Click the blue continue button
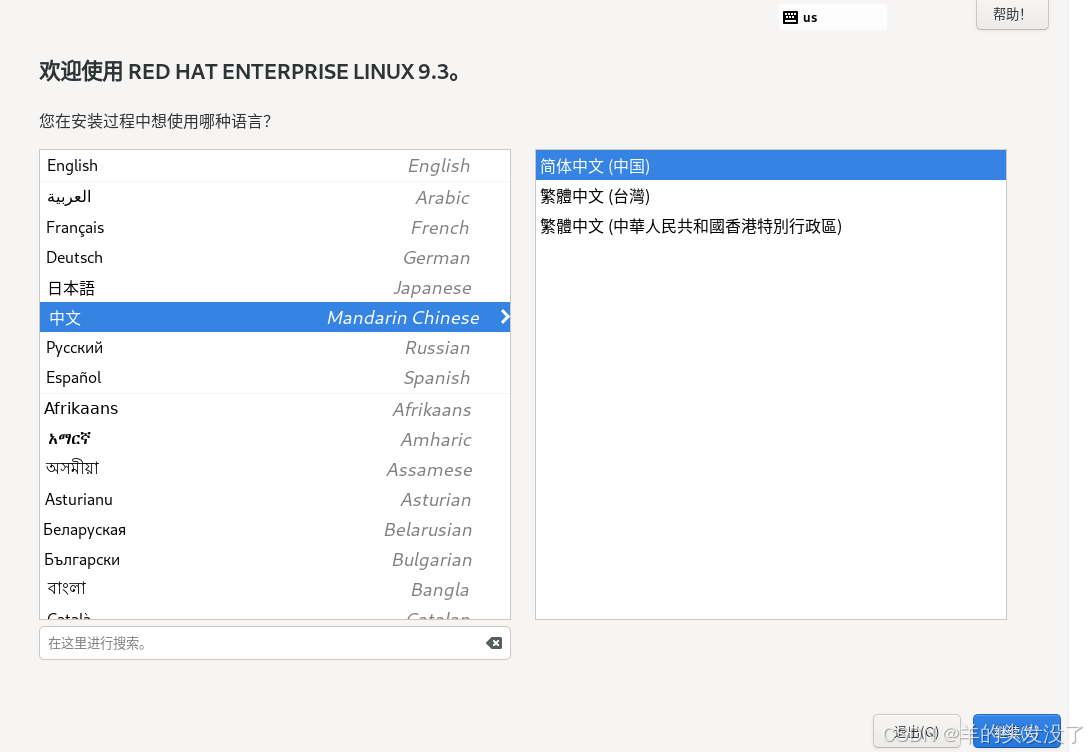The width and height of the screenshot is (1089, 752). point(1016,732)
